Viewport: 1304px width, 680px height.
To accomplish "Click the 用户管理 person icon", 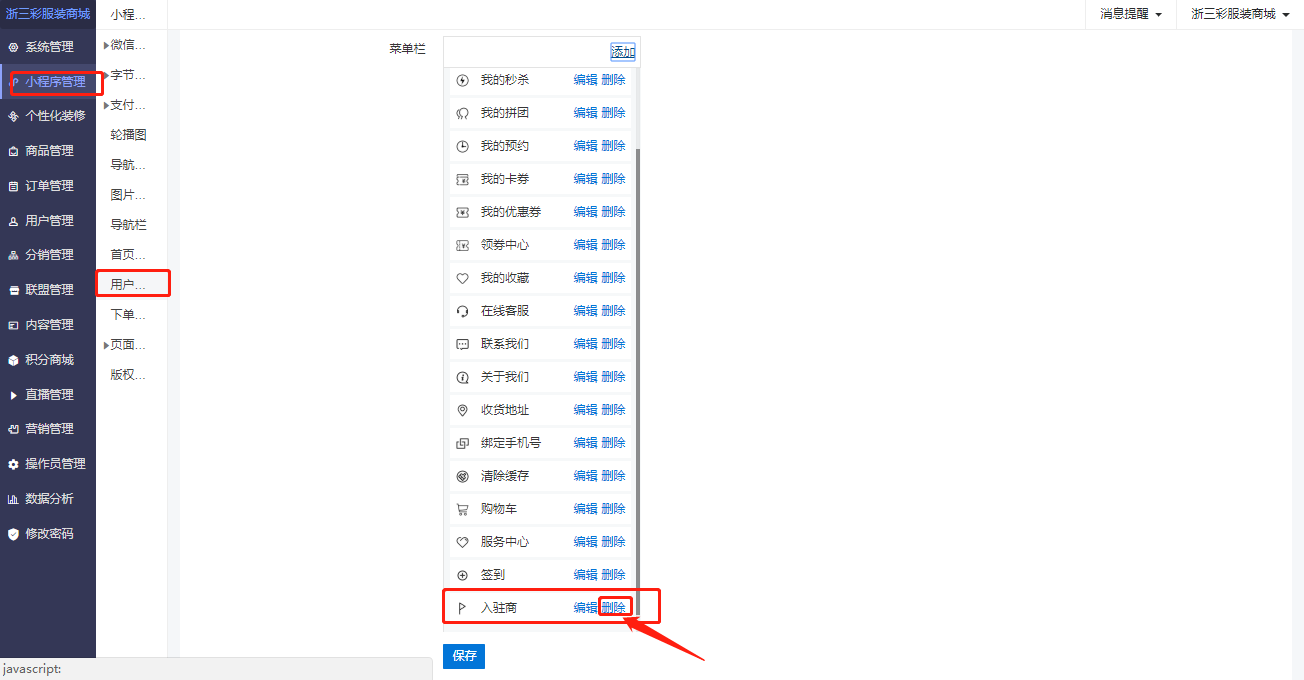I will 13,221.
